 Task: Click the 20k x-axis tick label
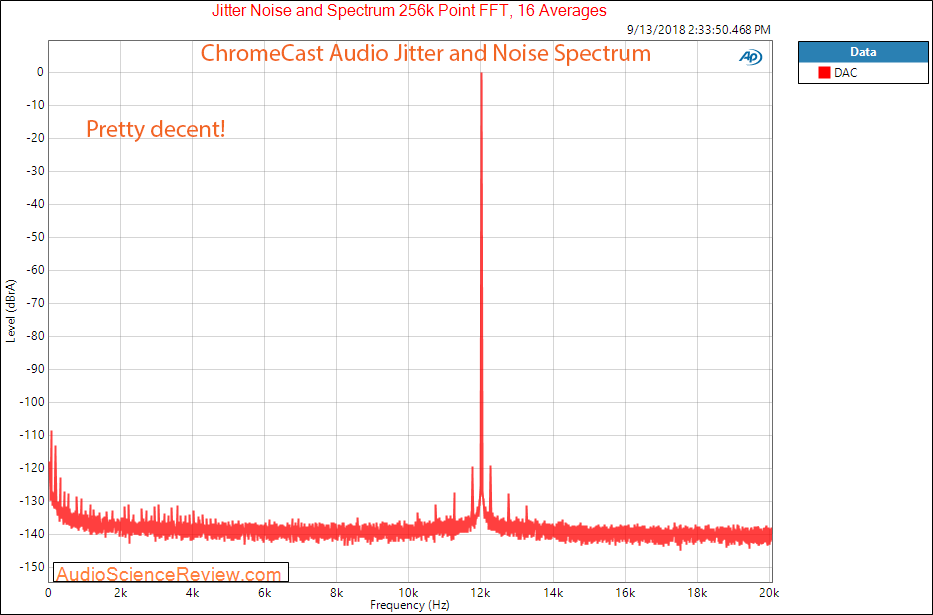point(769,593)
